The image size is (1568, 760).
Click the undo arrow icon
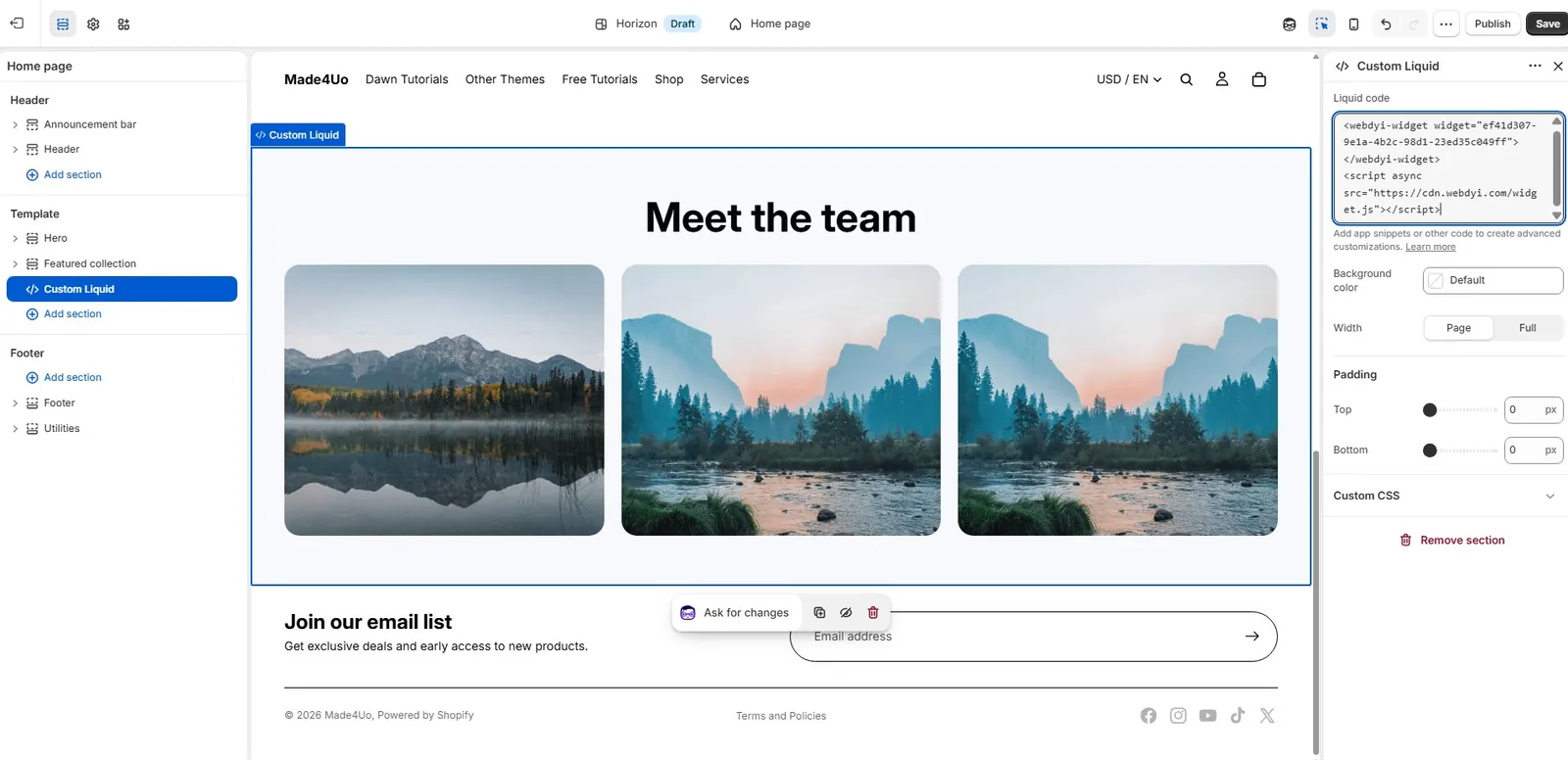(1385, 24)
